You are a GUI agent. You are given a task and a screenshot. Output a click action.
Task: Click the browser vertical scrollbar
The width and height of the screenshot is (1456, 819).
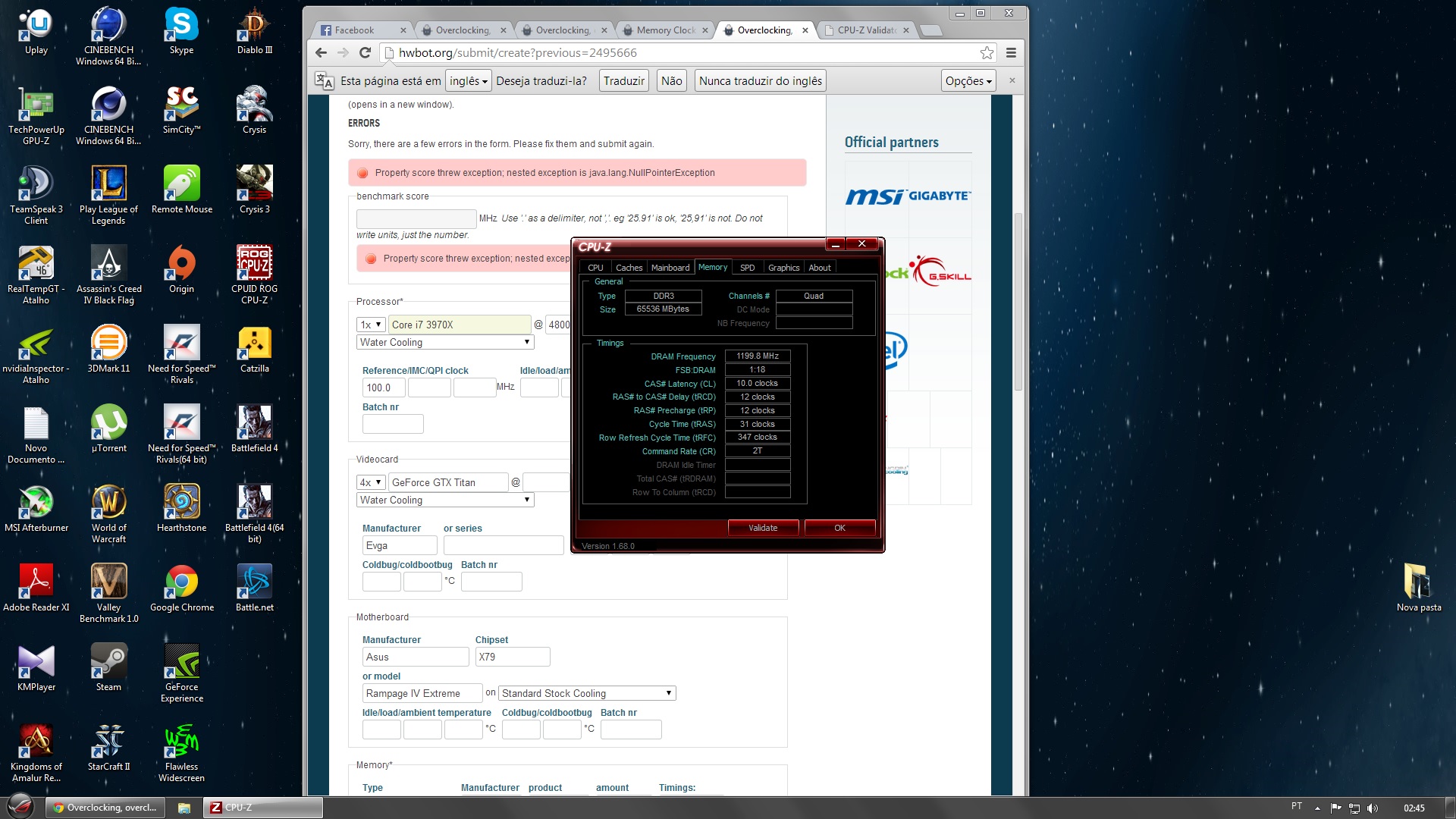coord(1018,303)
